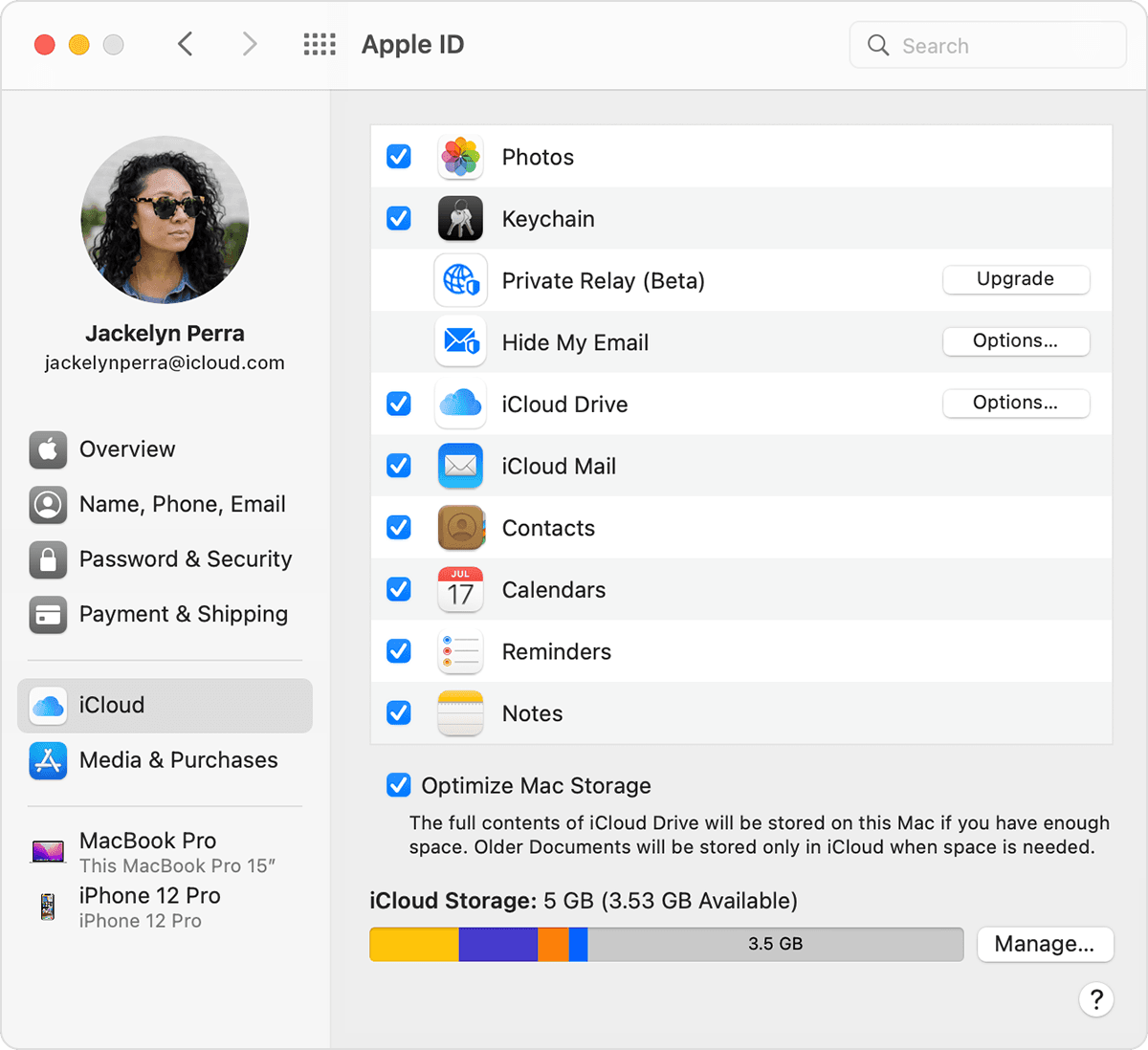The width and height of the screenshot is (1148, 1050).
Task: Click the Hide My Email envelope icon
Action: pyautogui.click(x=460, y=341)
